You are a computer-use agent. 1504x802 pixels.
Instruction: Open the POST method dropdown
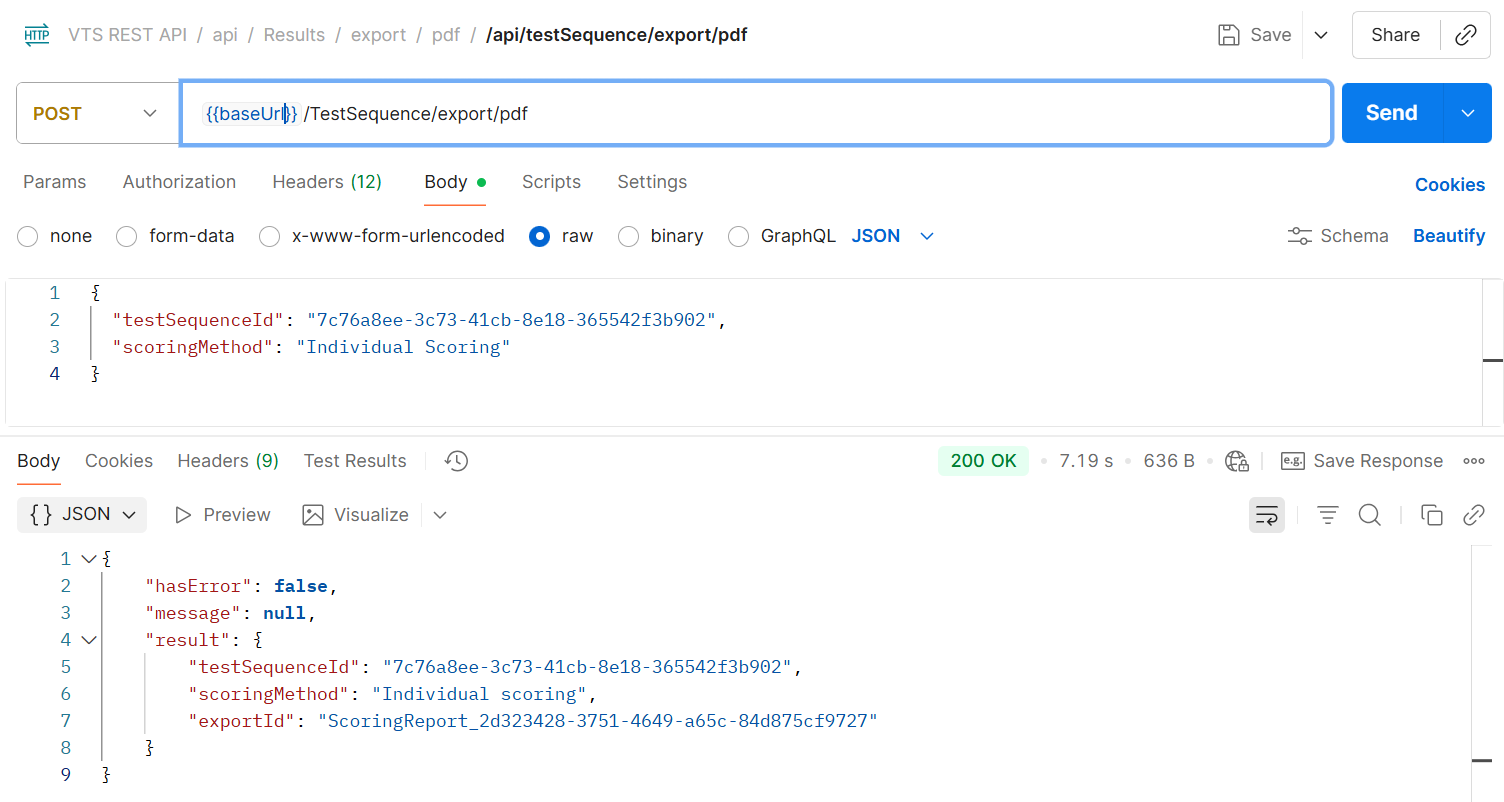[96, 113]
